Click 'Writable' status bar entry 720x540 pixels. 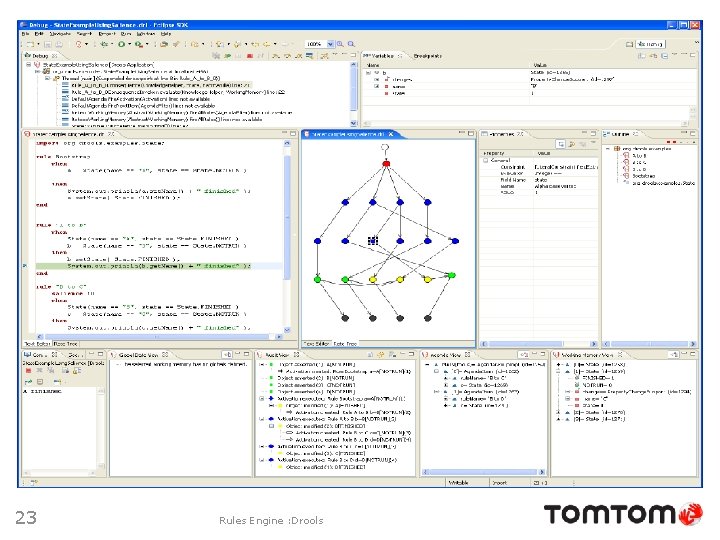458,483
